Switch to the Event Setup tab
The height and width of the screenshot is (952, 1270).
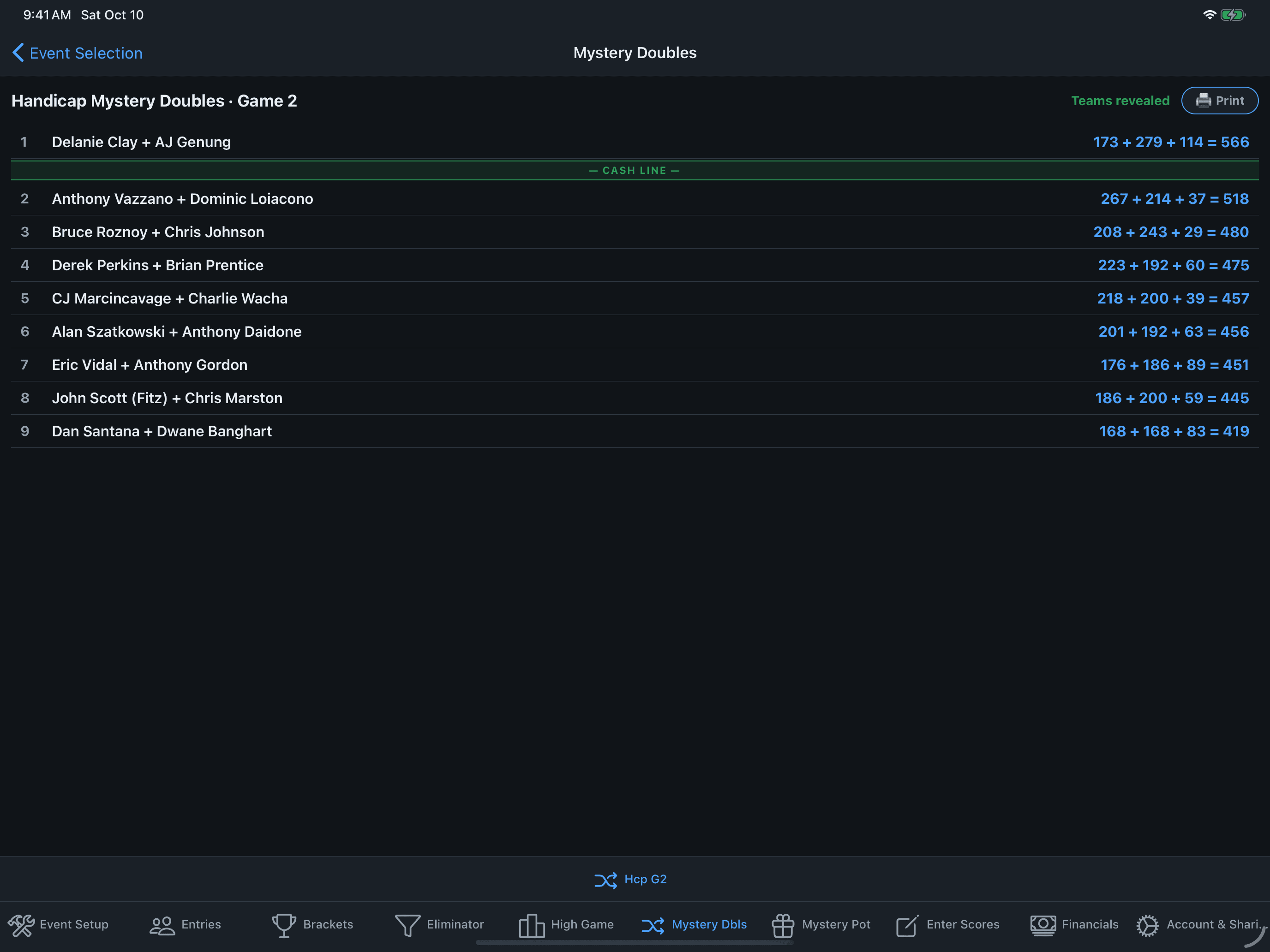point(59,924)
